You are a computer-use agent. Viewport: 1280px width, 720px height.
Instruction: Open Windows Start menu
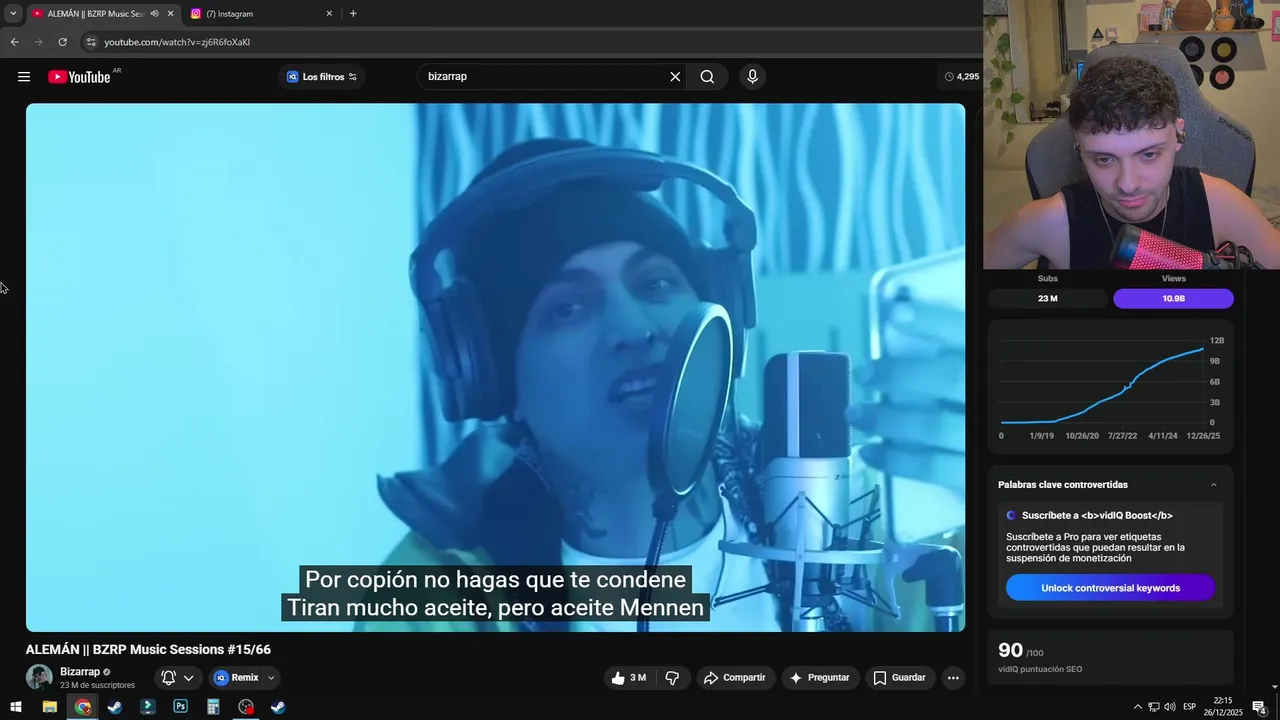[16, 707]
